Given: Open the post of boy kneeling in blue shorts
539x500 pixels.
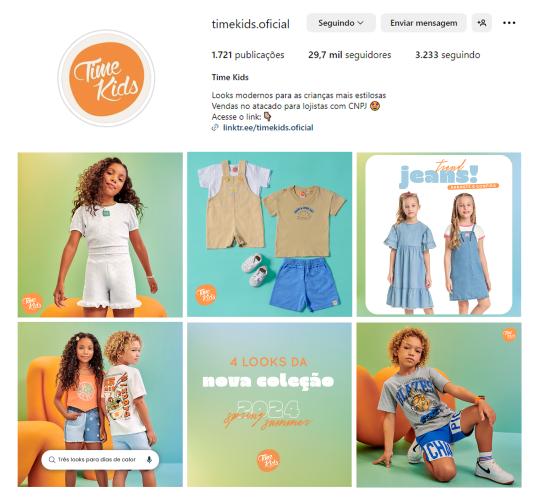Looking at the screenshot, I should click(x=439, y=404).
